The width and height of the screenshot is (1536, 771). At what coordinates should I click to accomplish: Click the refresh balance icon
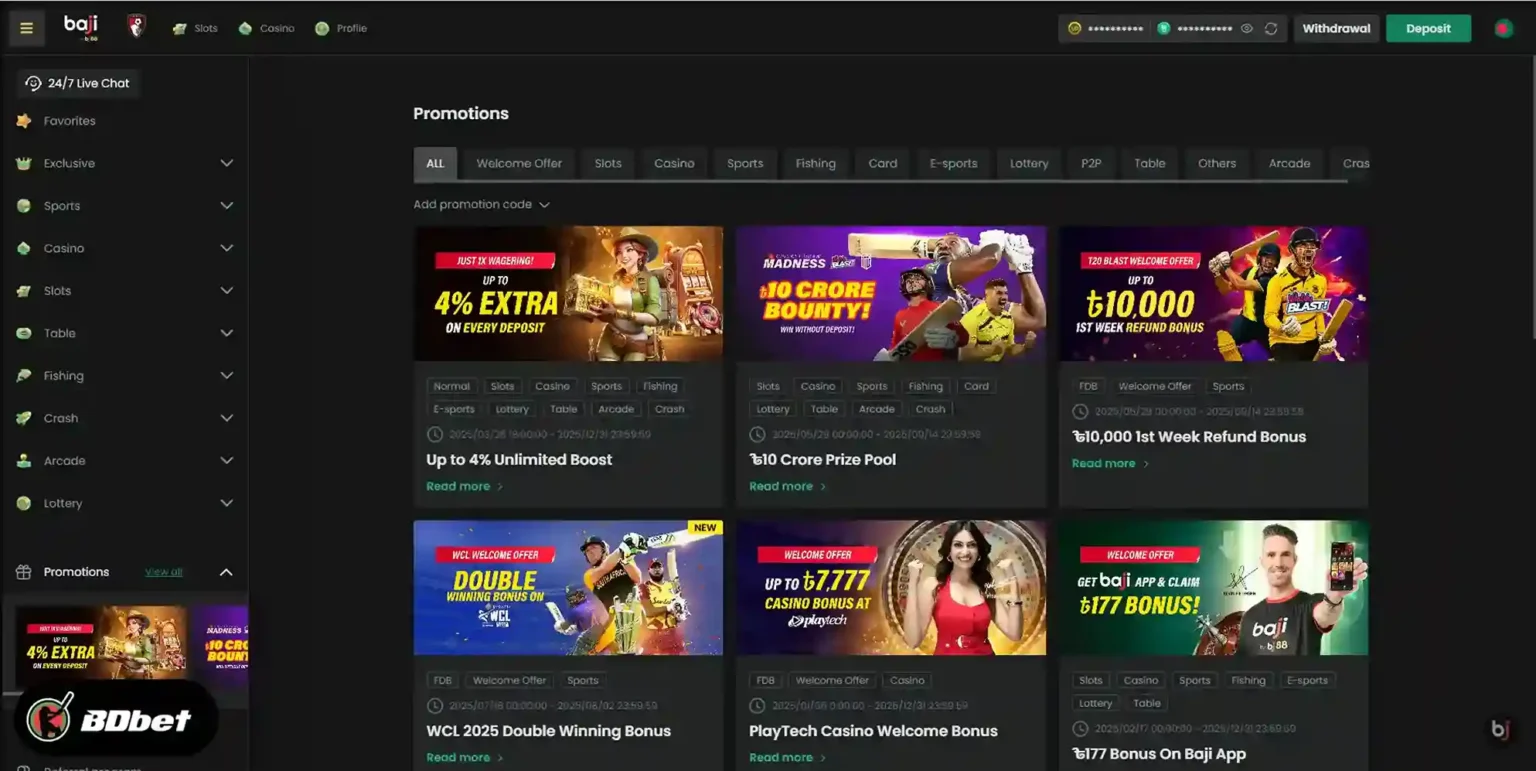click(1271, 29)
